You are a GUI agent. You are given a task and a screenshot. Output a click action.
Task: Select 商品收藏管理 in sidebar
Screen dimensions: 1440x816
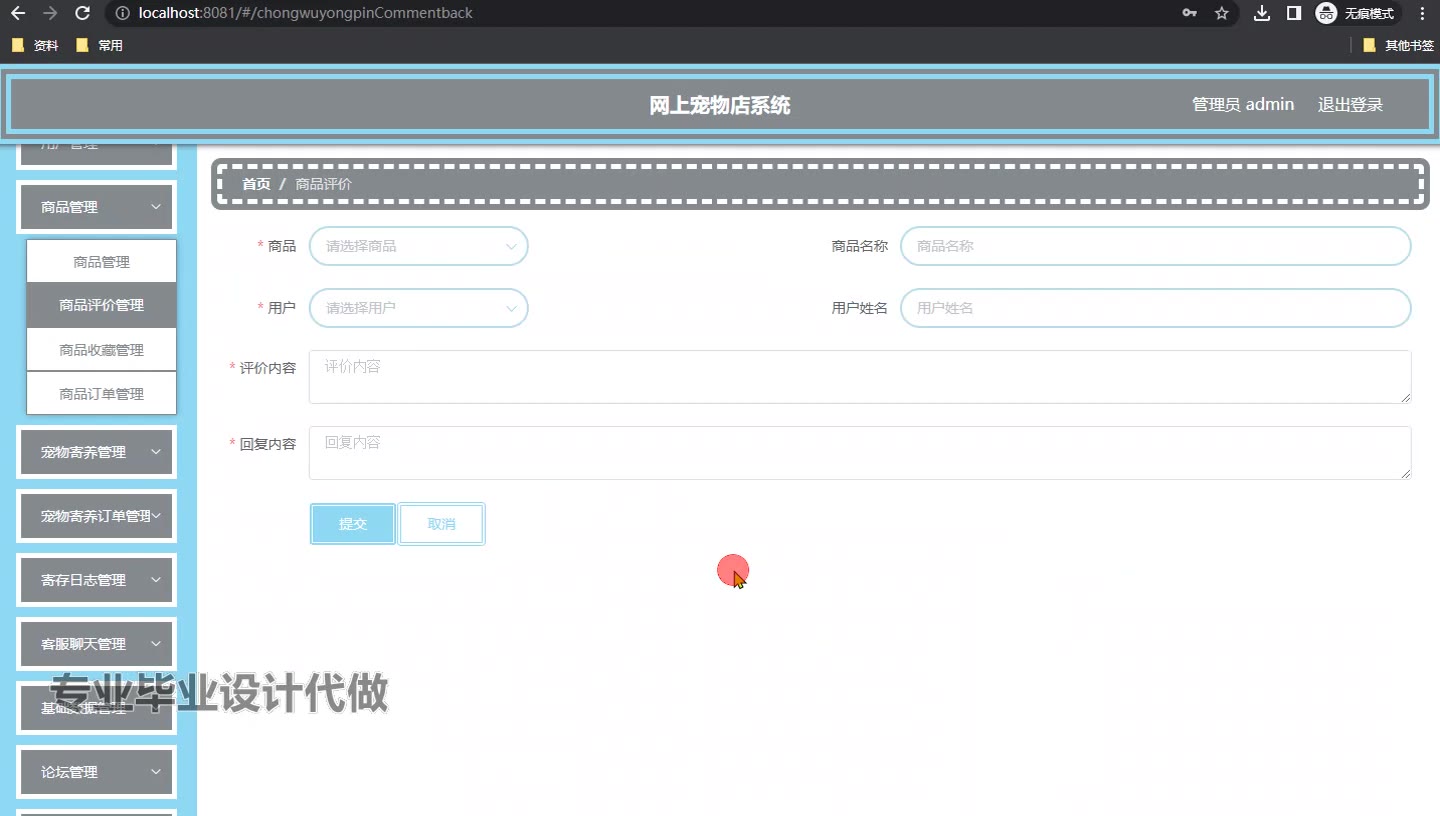tap(101, 350)
